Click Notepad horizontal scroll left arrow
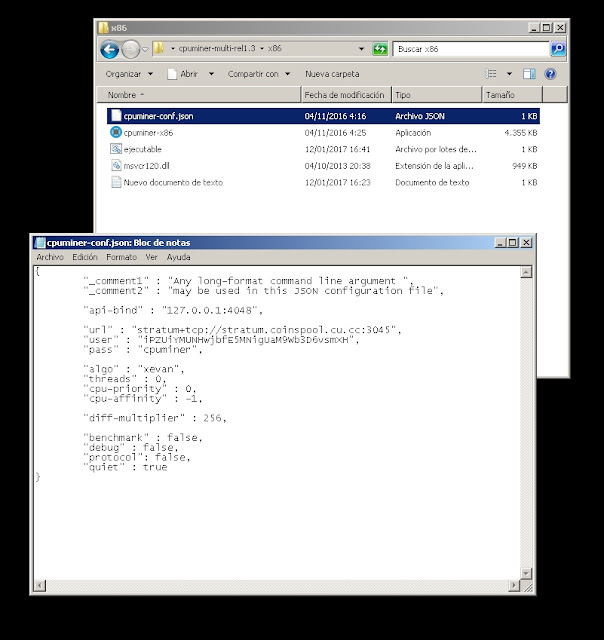This screenshot has width=604, height=640. tap(40, 586)
